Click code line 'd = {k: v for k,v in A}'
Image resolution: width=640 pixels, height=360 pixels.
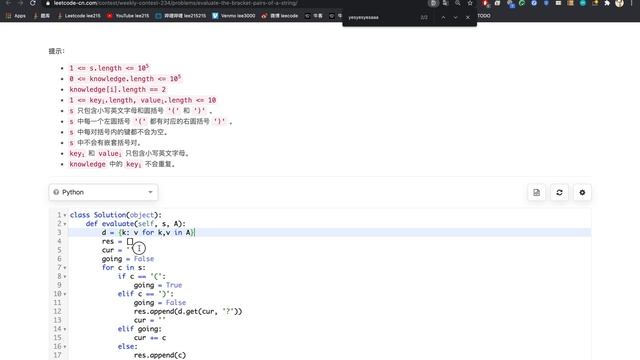pyautogui.click(x=148, y=232)
